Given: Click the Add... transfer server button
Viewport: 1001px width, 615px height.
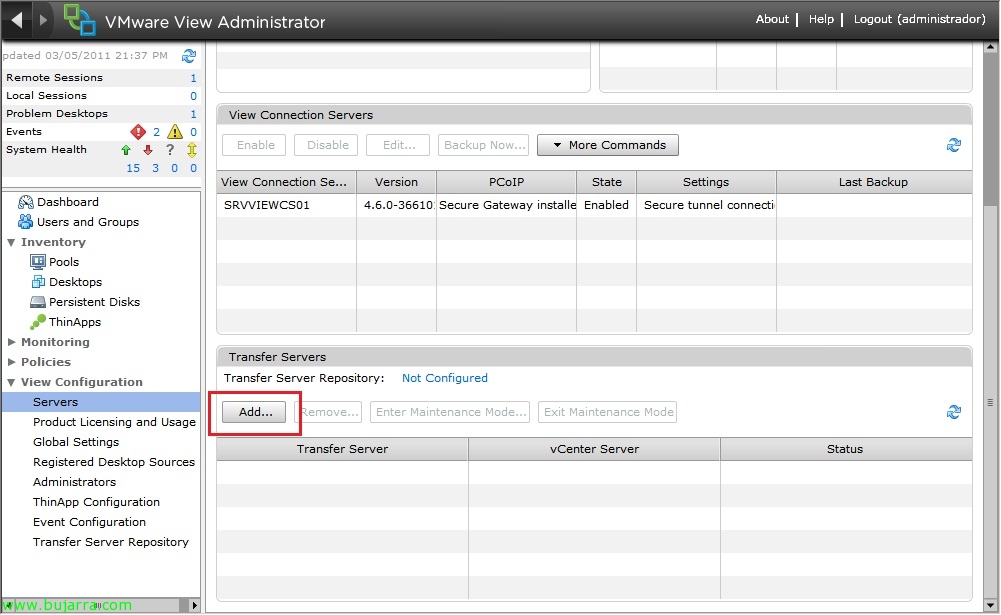Looking at the screenshot, I should click(x=254, y=413).
